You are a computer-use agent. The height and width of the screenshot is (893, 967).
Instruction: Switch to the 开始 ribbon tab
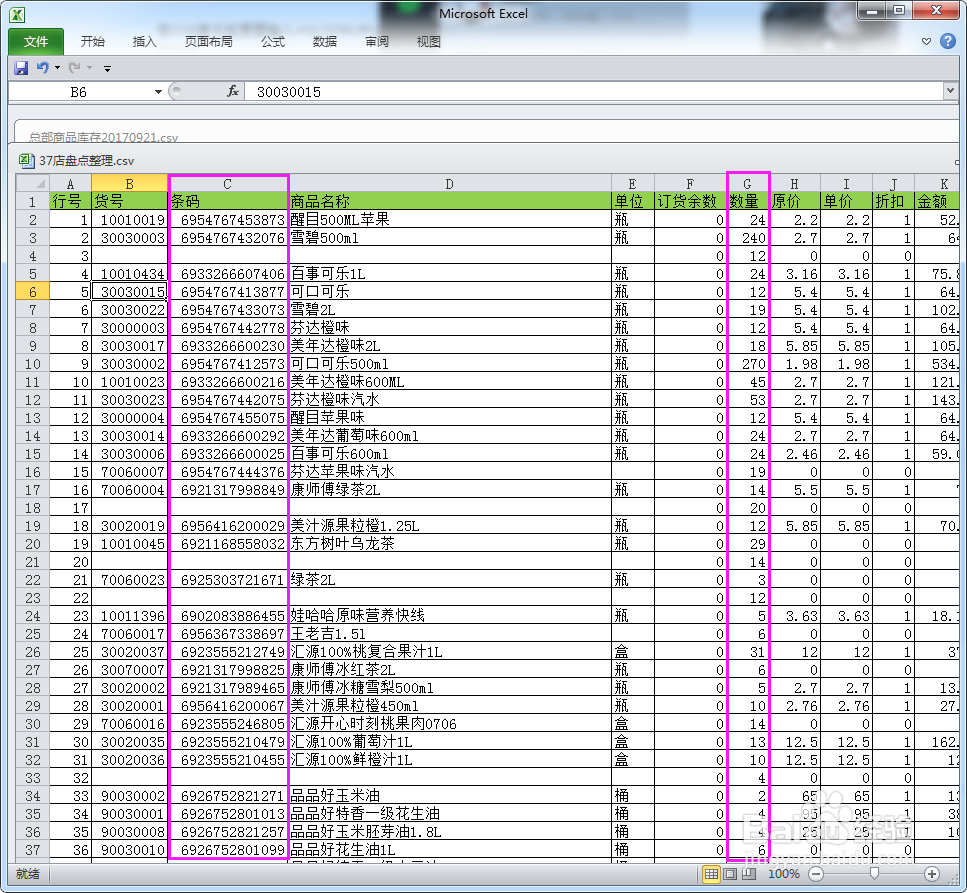click(93, 41)
